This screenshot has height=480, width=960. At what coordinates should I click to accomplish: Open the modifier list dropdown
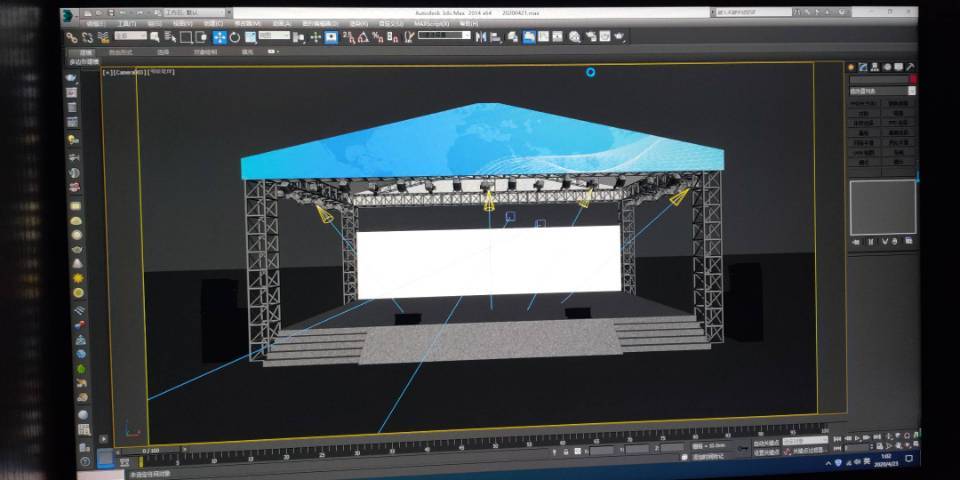(881, 90)
